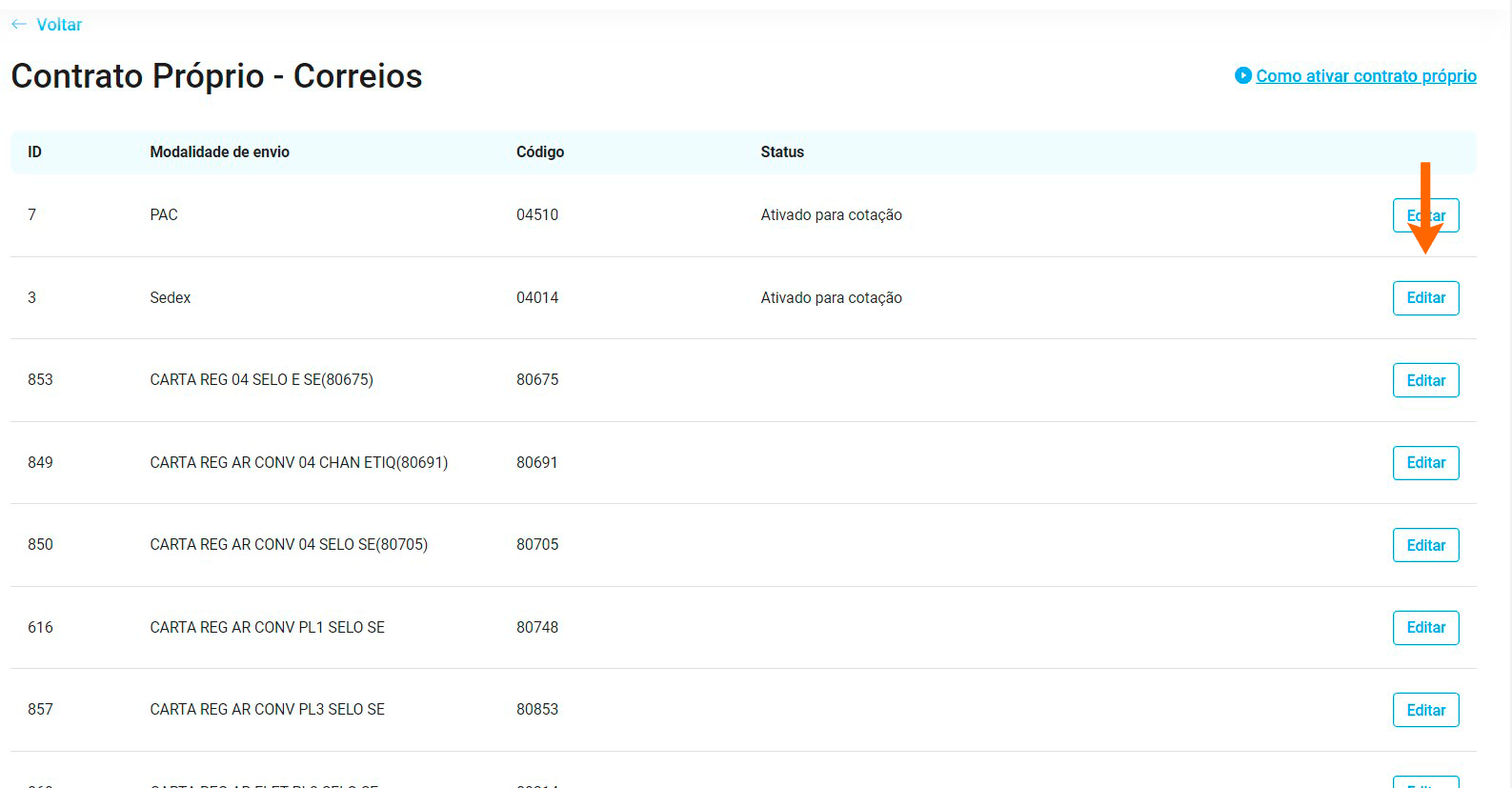
Task: Click the back arrow icon beside Voltar
Action: coord(19,25)
